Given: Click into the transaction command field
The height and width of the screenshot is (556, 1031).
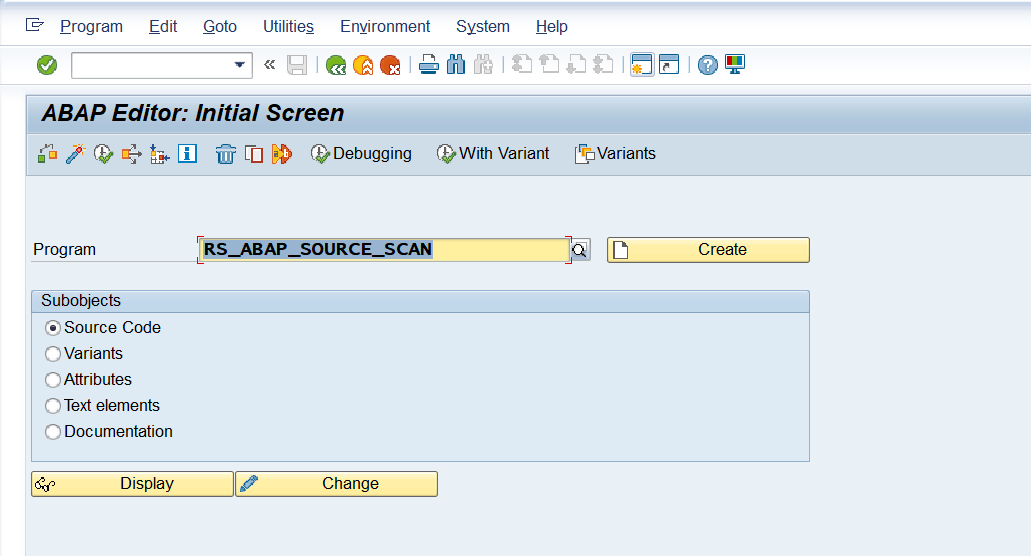Looking at the screenshot, I should [151, 65].
